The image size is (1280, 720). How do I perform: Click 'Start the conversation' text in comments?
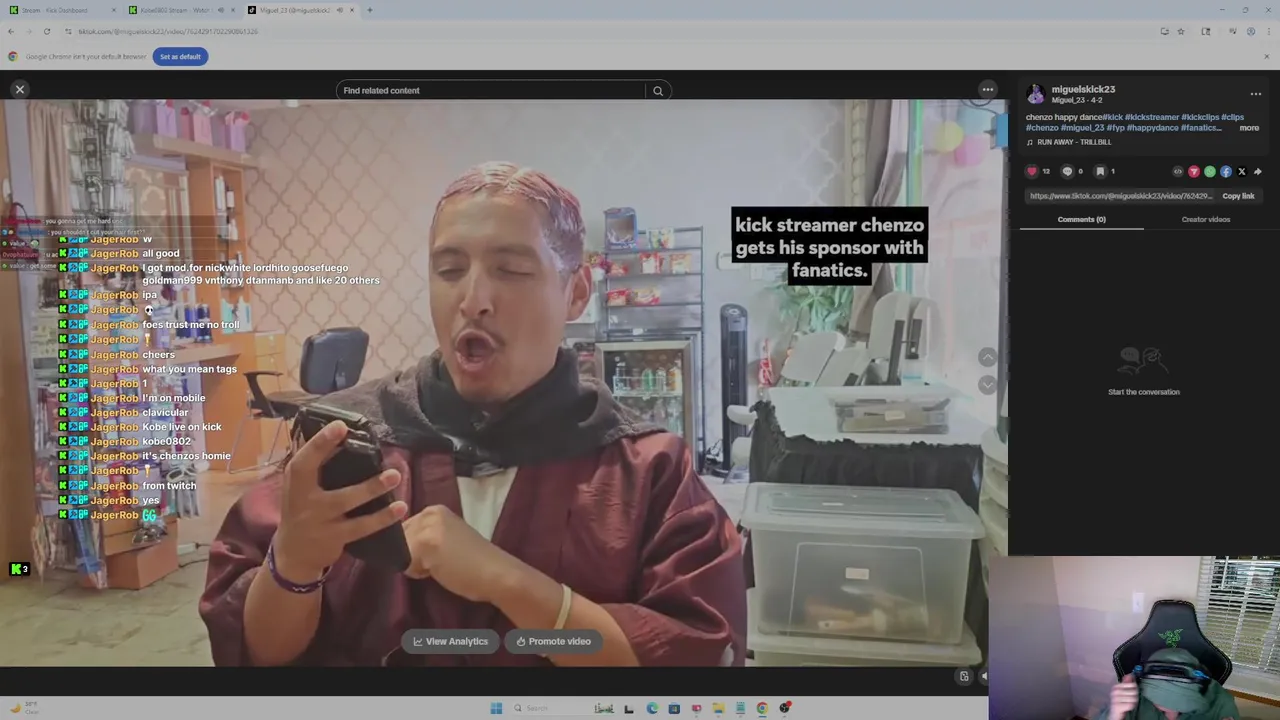[x=1144, y=392]
